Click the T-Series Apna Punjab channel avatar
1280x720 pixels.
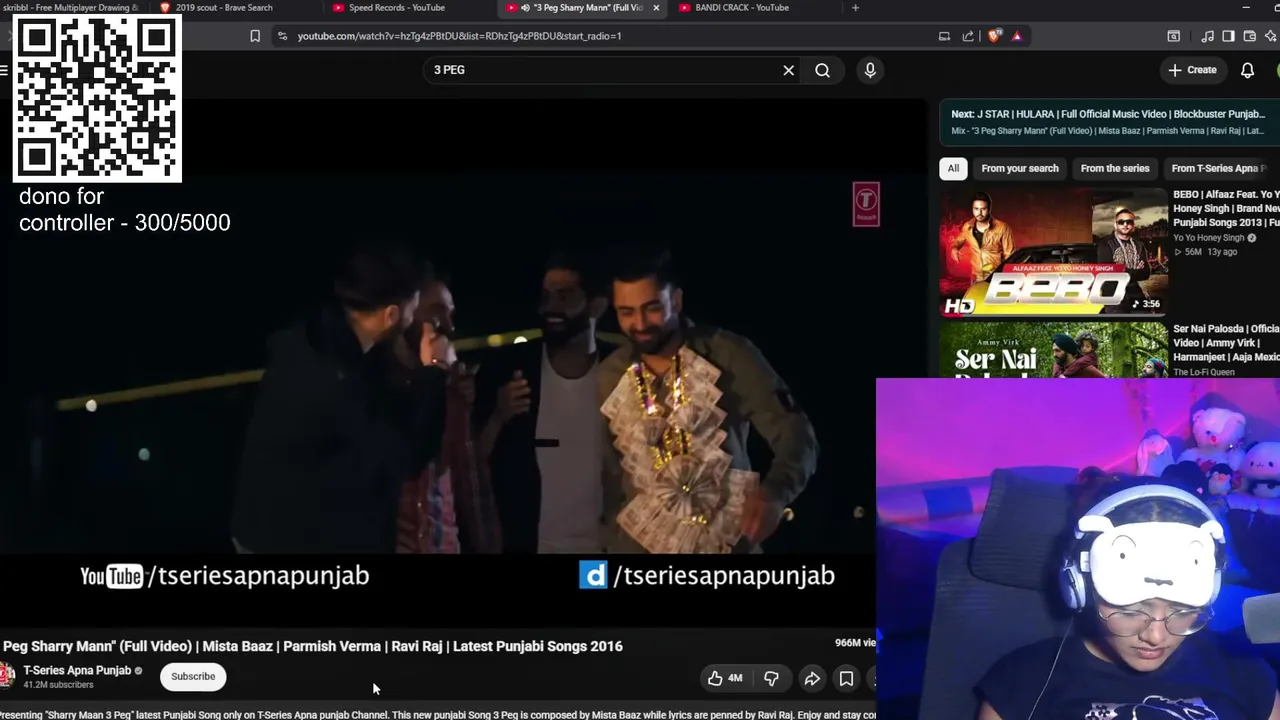pyautogui.click(x=7, y=676)
